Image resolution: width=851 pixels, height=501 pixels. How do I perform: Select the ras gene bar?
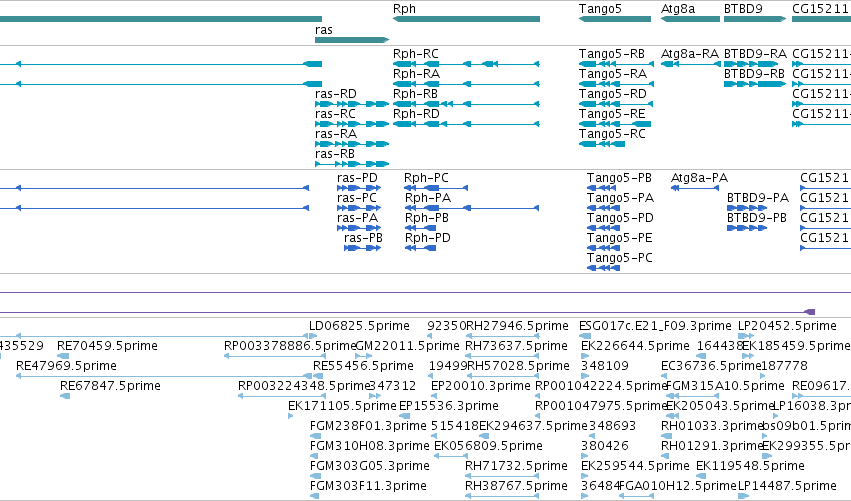tap(352, 40)
